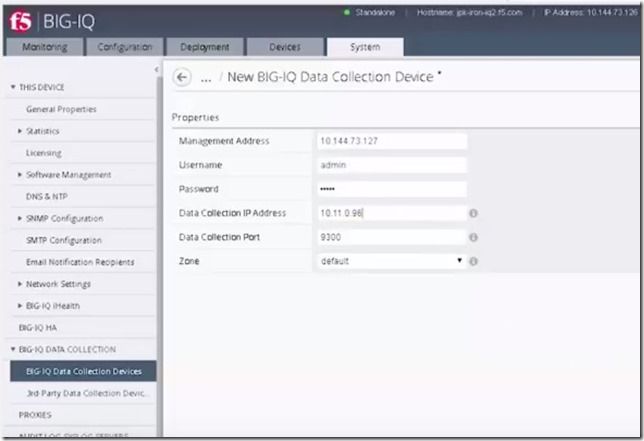Click the Hostname text in header
This screenshot has height=441, width=644.
pyautogui.click(x=469, y=13)
